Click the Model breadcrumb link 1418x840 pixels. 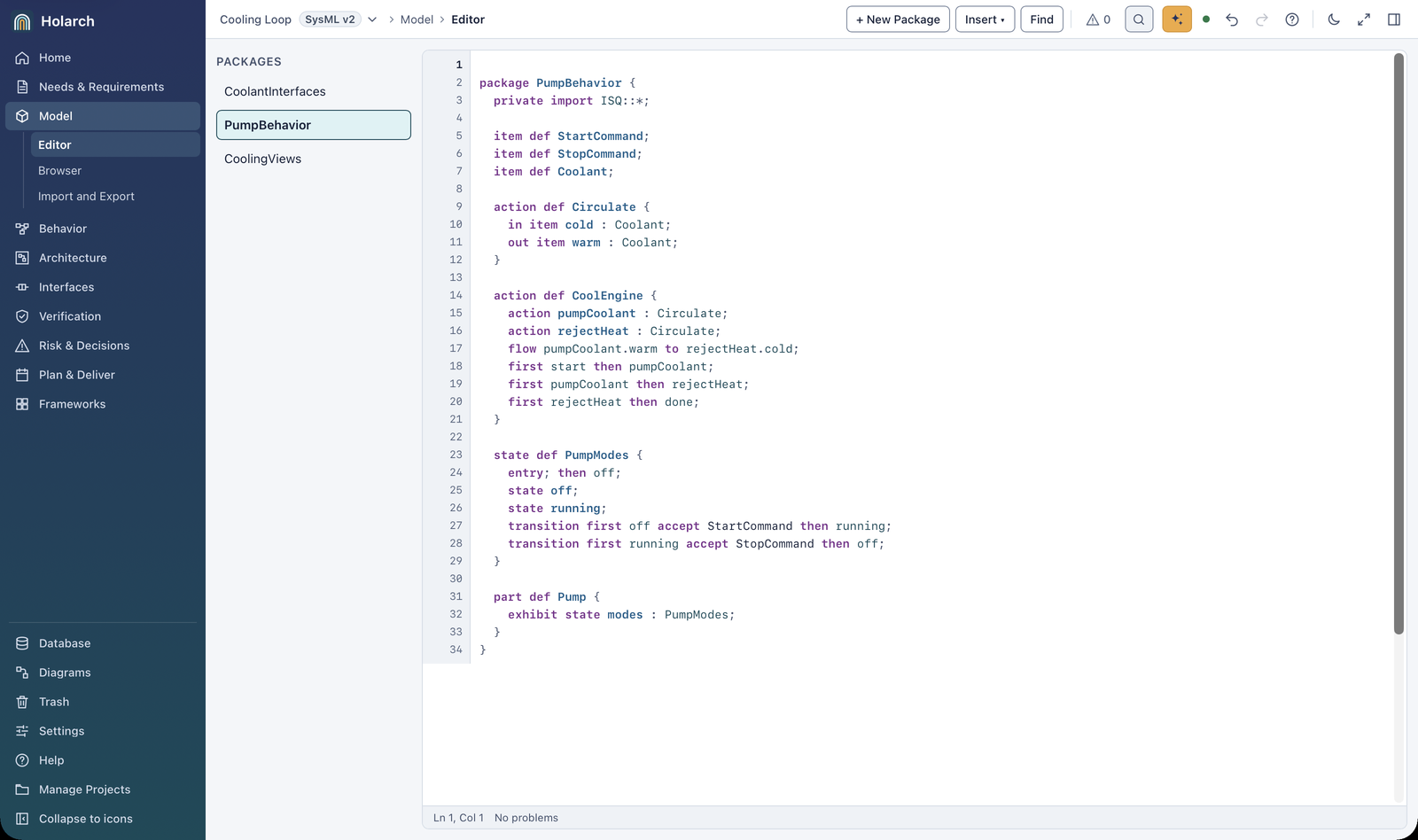pos(417,19)
